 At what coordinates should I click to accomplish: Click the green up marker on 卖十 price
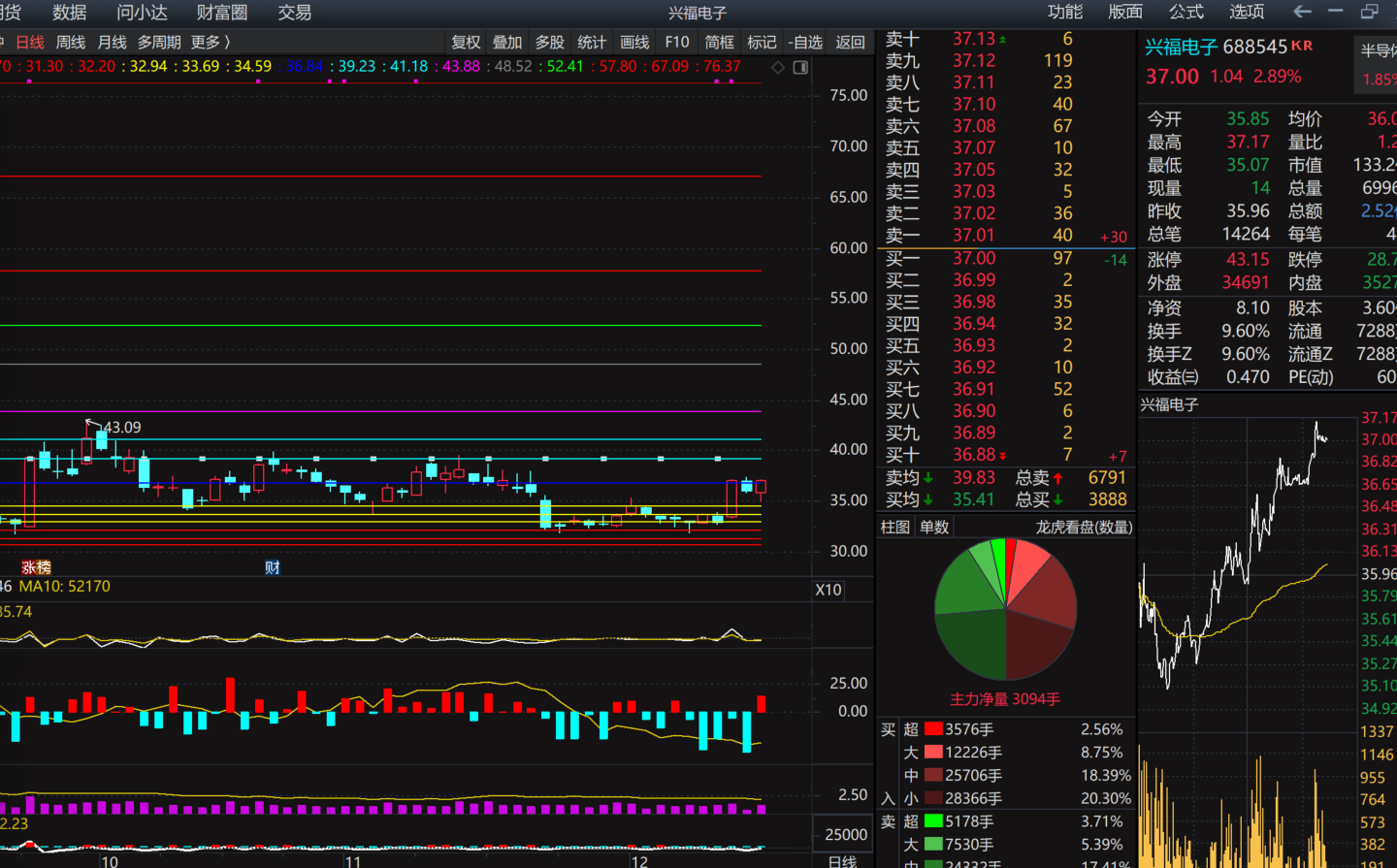click(1003, 40)
